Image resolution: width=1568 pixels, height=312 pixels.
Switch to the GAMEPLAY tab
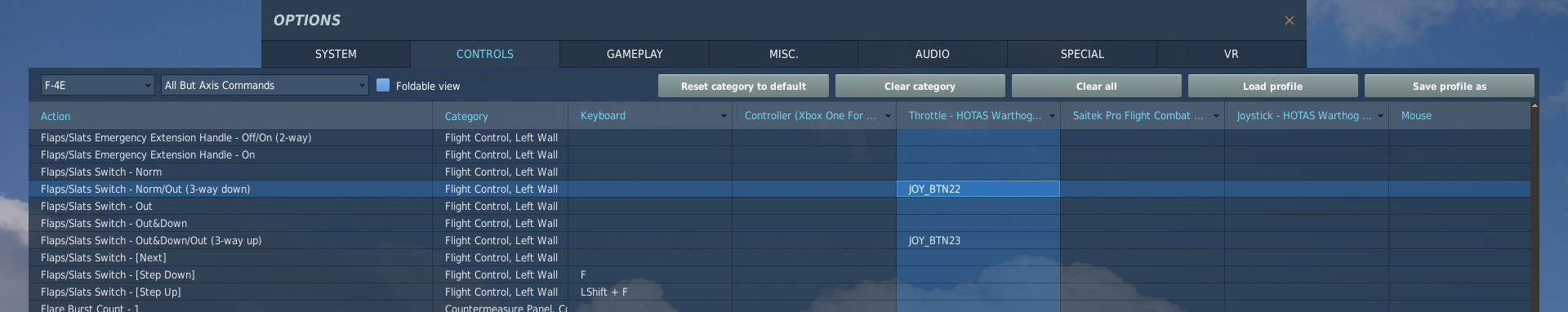[x=635, y=54]
